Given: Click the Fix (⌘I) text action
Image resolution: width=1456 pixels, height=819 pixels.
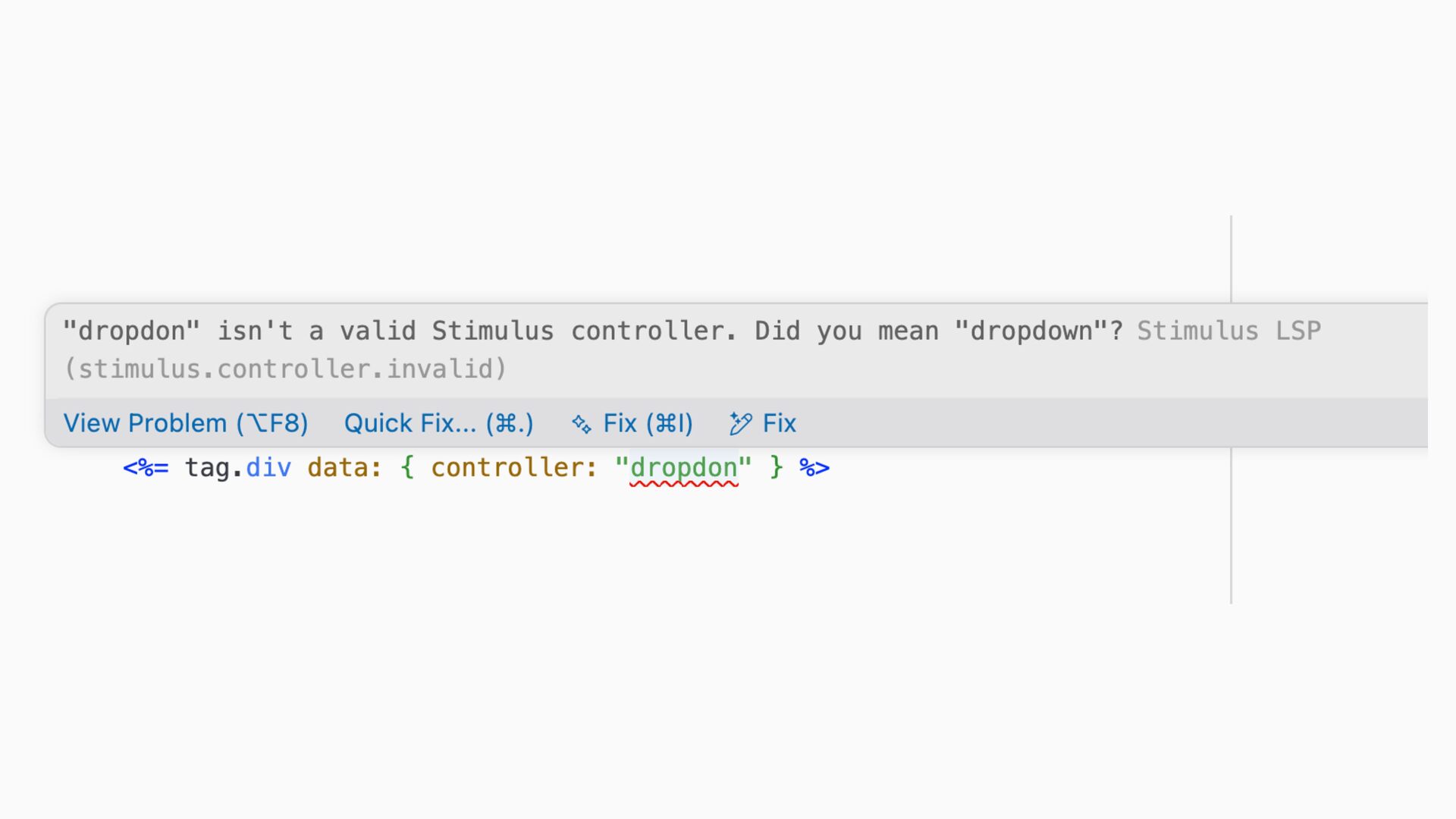Looking at the screenshot, I should tap(648, 423).
